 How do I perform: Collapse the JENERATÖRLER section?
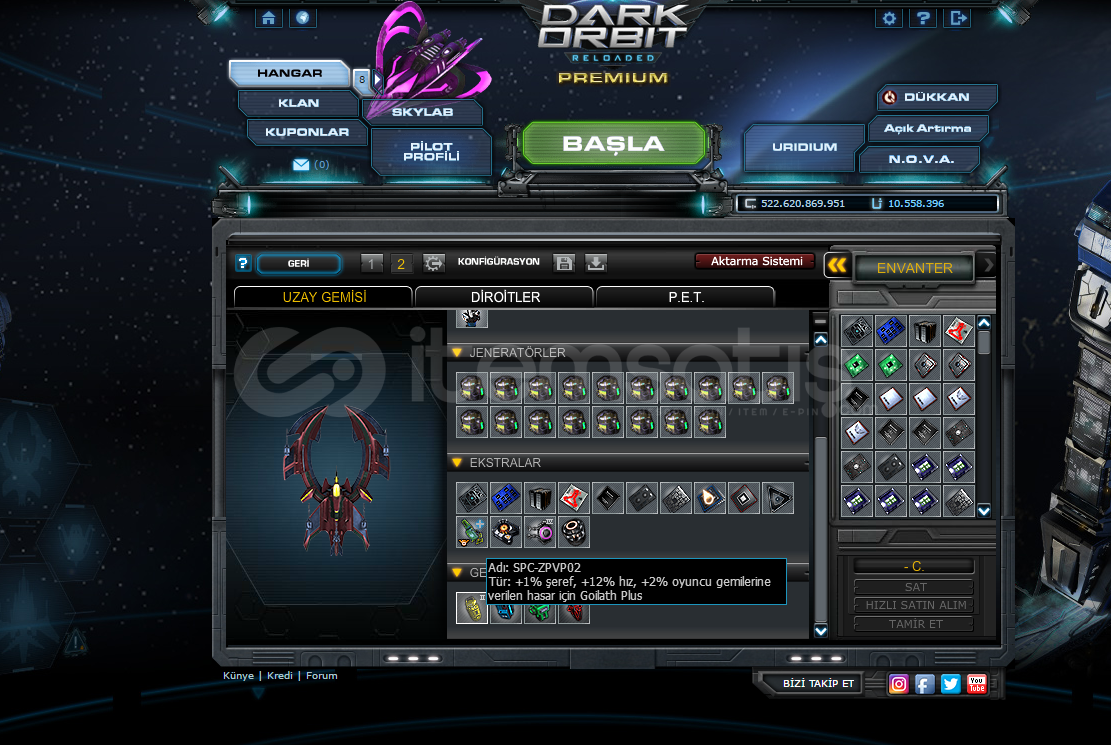(457, 352)
